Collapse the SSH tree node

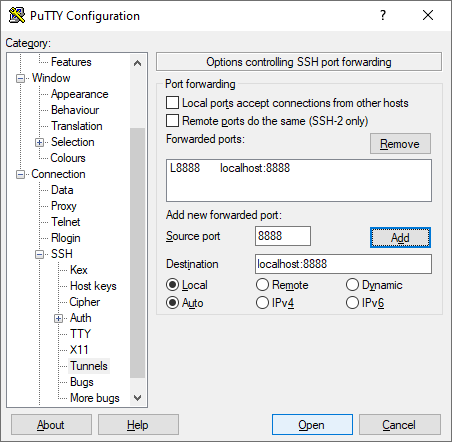tap(39, 255)
